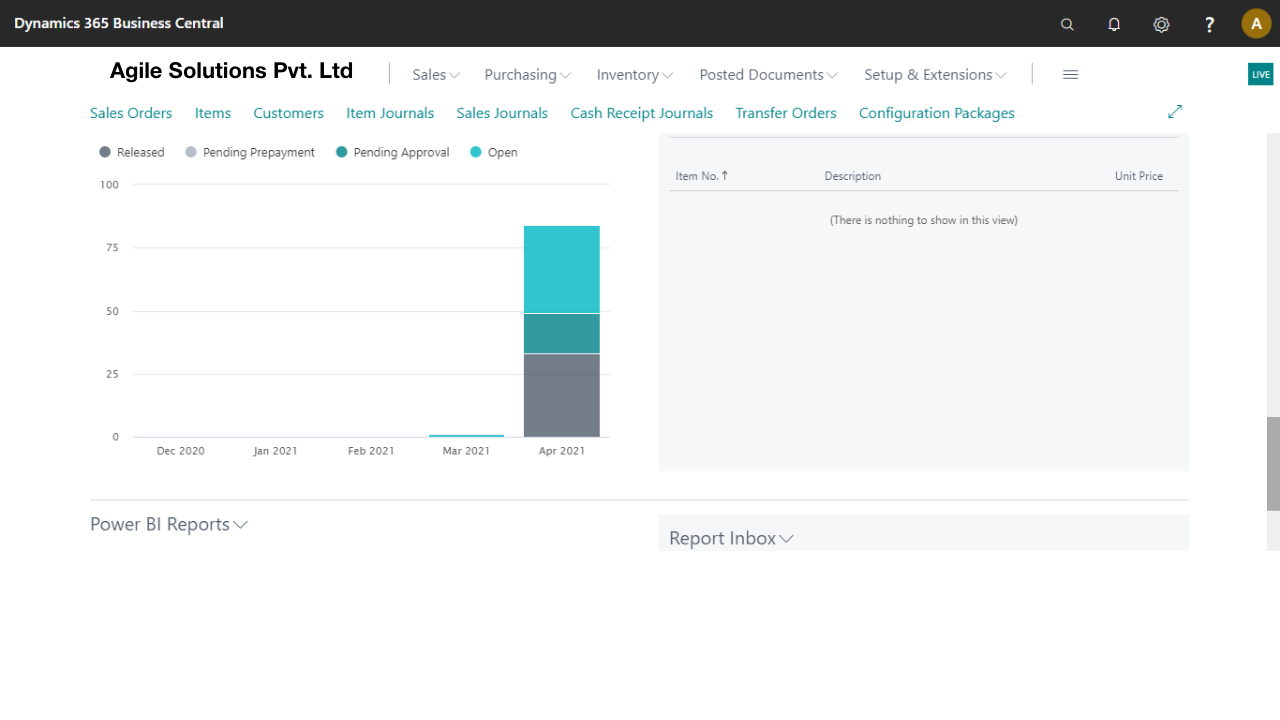Viewport: 1280px width, 720px height.
Task: Open the search magnifier icon
Action: [x=1067, y=24]
